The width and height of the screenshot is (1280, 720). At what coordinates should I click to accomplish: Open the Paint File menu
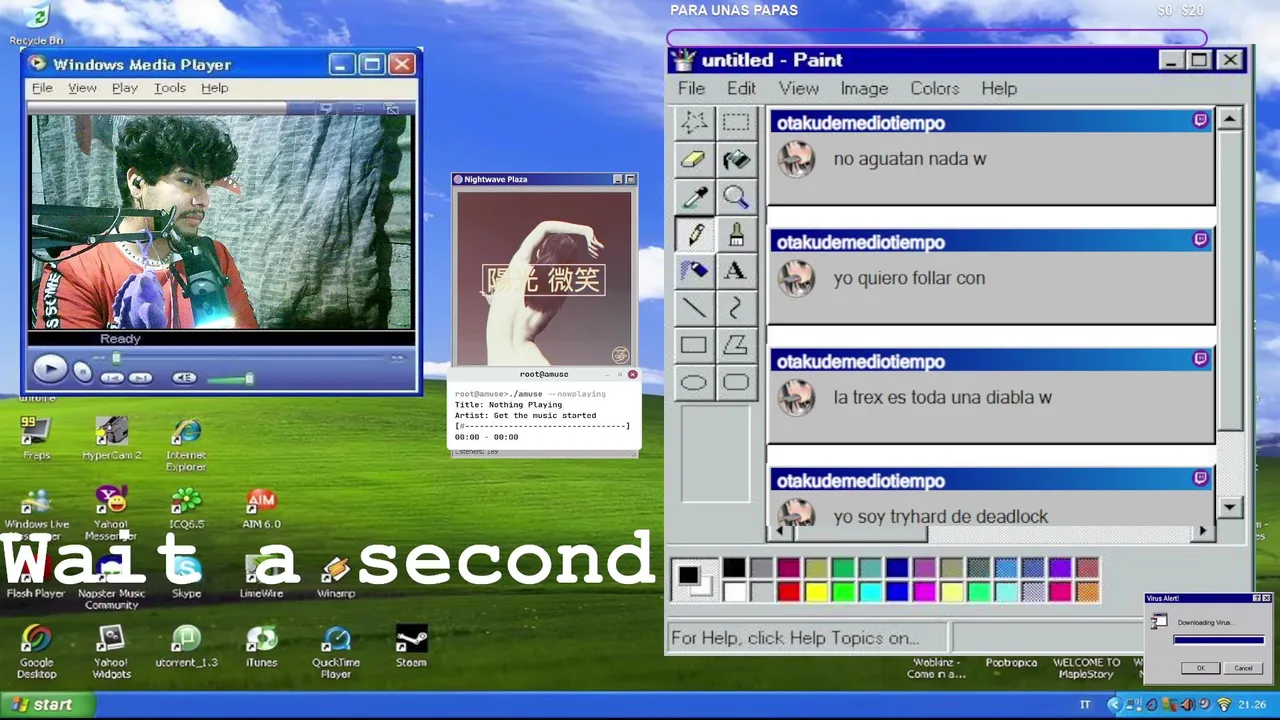[691, 88]
